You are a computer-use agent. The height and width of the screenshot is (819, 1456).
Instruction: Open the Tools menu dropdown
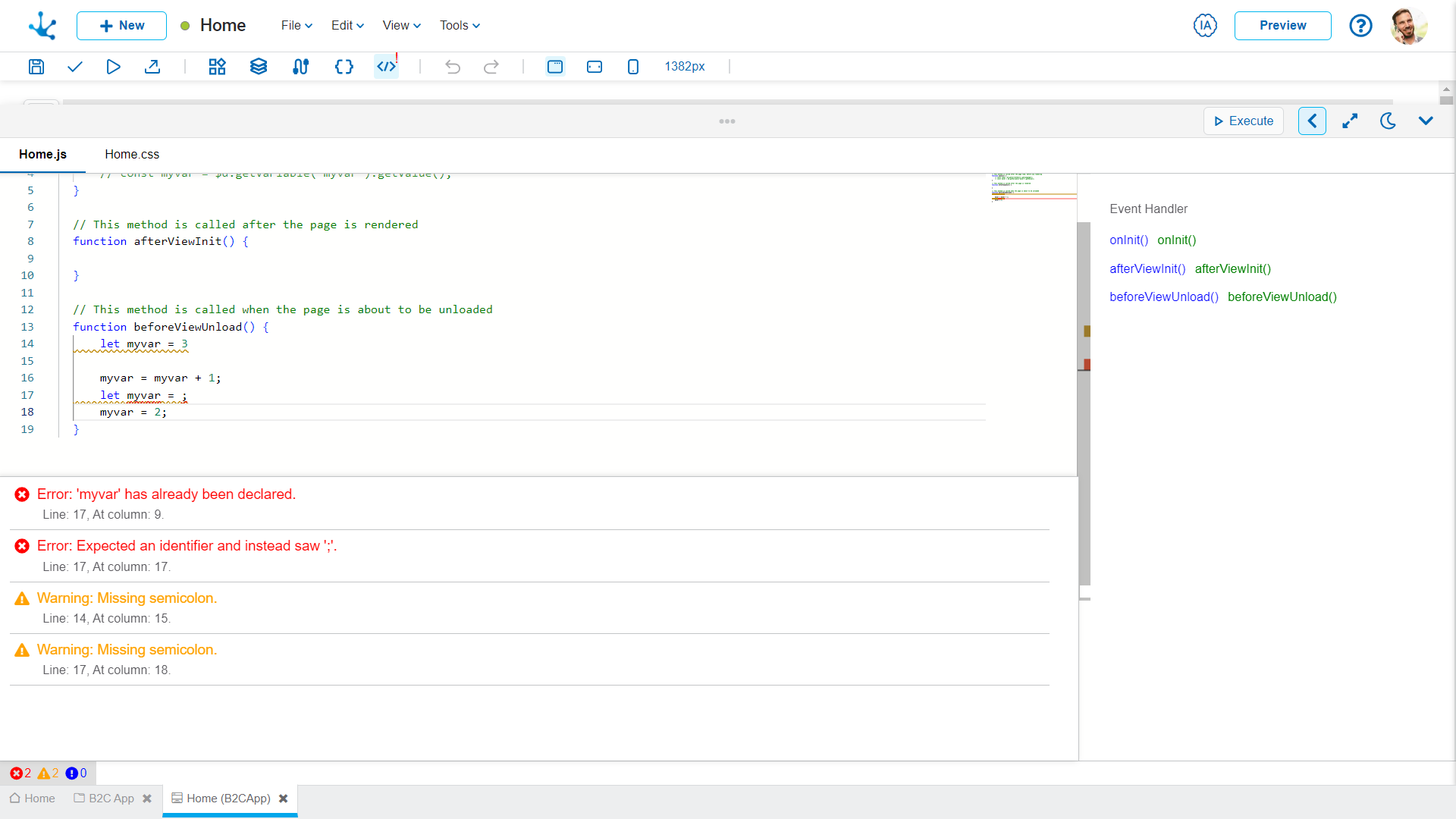460,25
